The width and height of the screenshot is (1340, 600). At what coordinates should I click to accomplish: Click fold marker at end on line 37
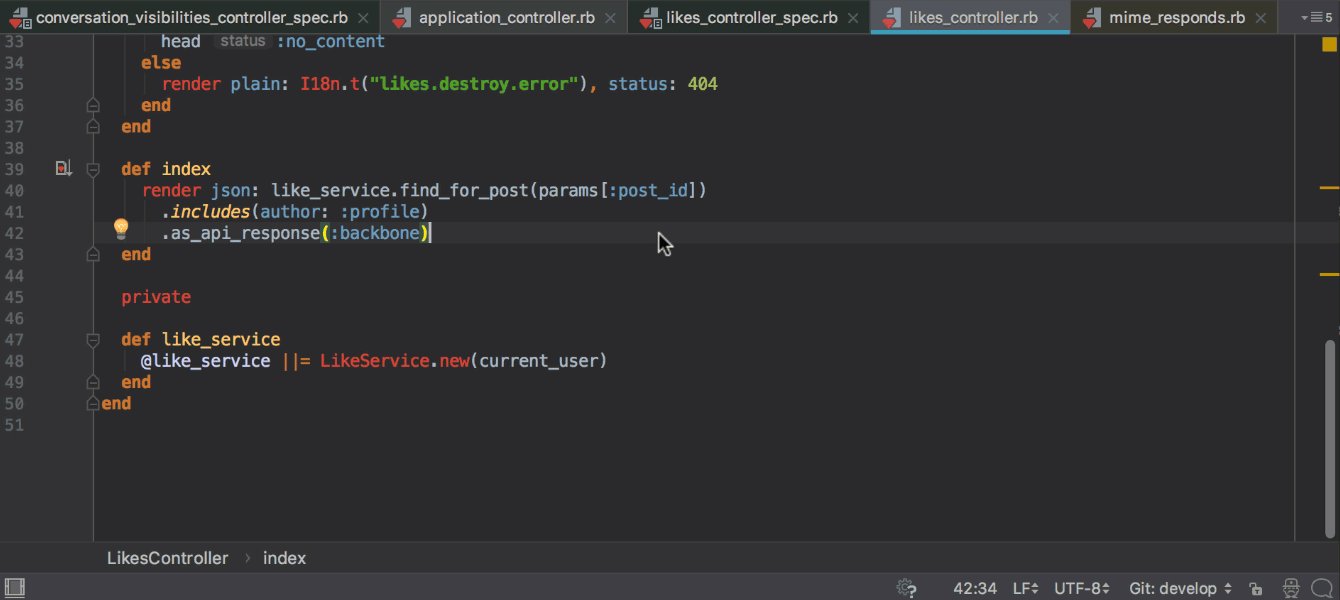click(93, 127)
